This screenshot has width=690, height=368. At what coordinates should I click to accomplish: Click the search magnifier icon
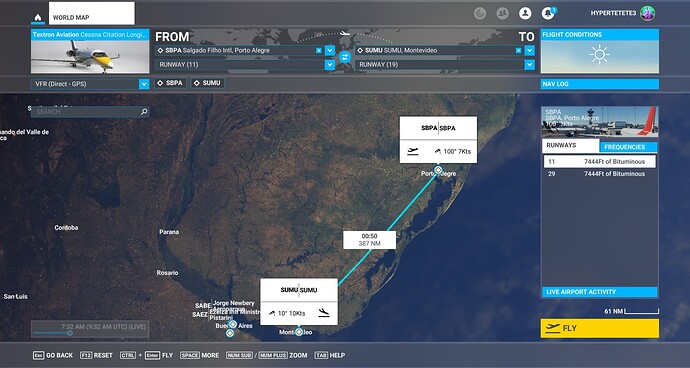pyautogui.click(x=143, y=112)
